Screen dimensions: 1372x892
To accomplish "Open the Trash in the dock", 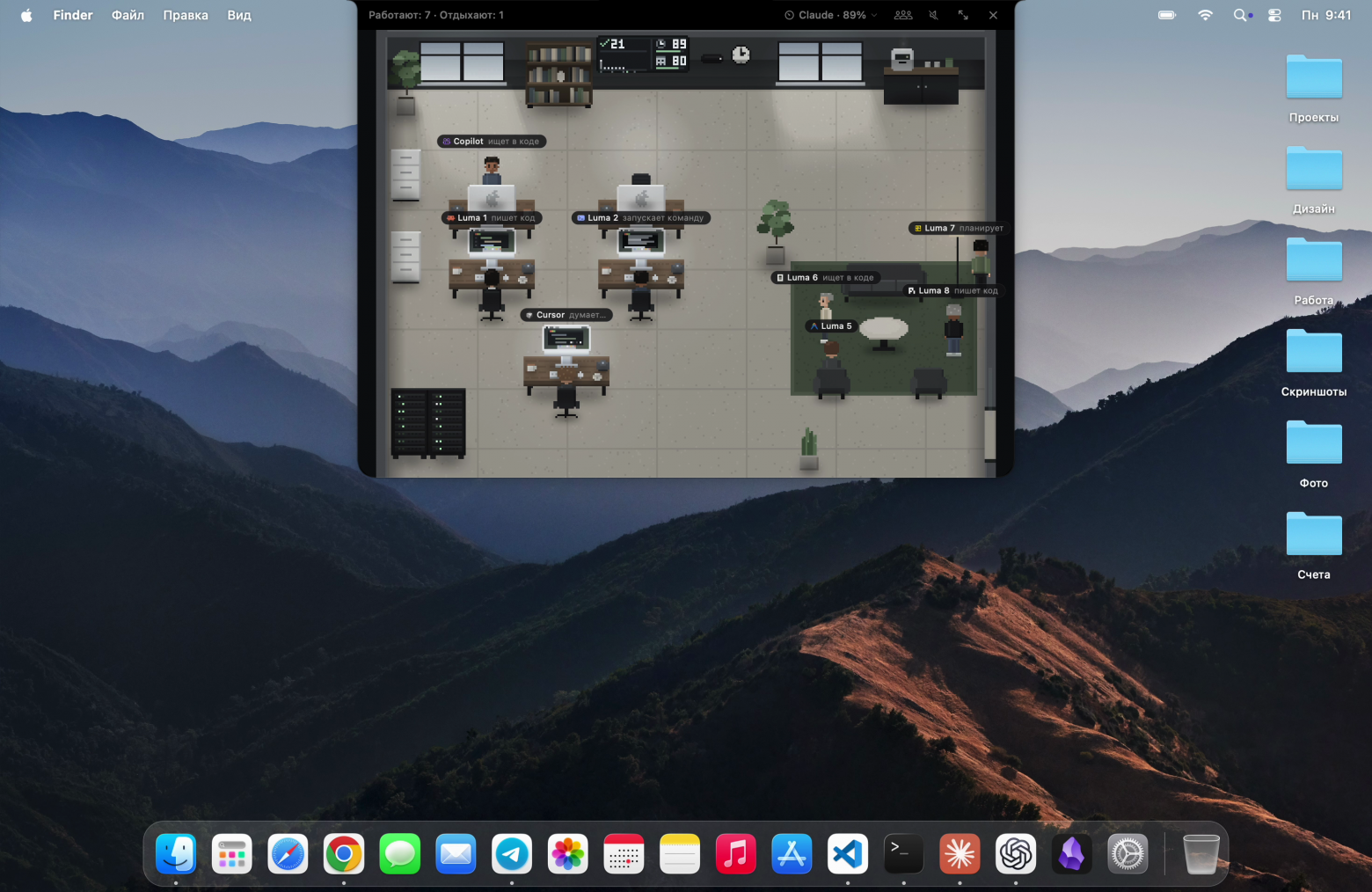I will (1201, 853).
